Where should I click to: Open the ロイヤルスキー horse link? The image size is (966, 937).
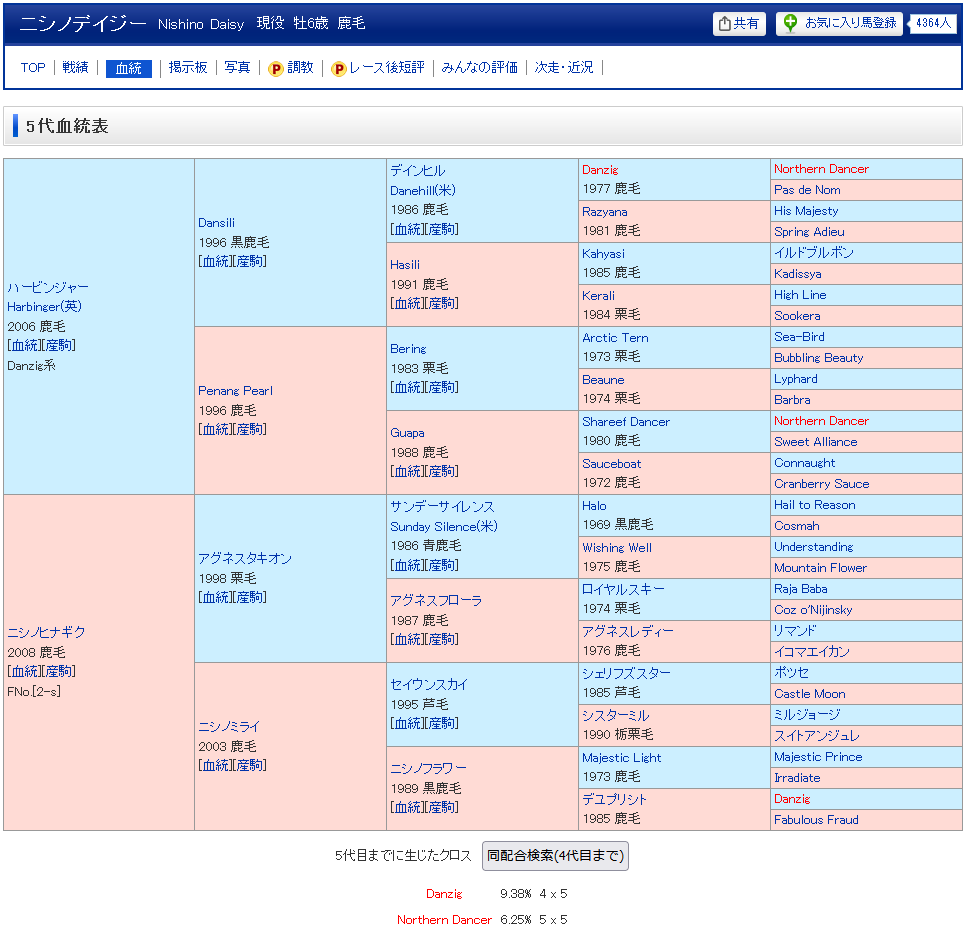(x=623, y=590)
